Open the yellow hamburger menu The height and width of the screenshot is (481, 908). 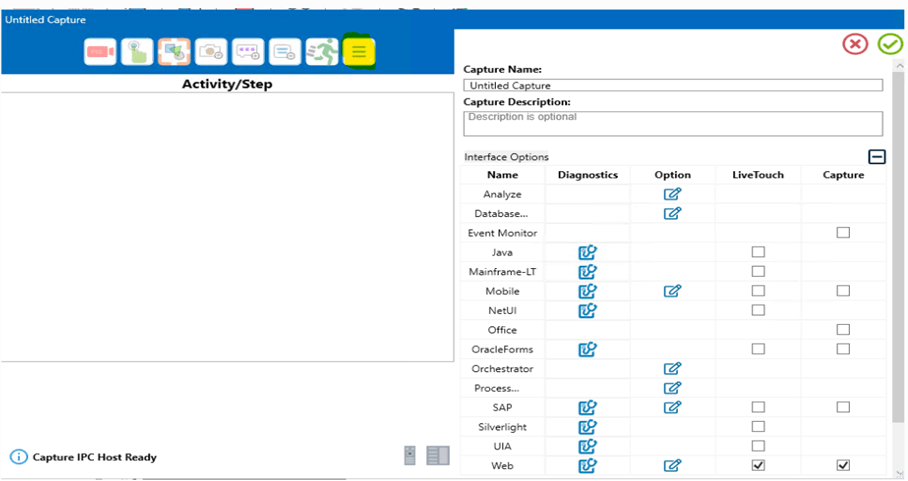pyautogui.click(x=359, y=52)
